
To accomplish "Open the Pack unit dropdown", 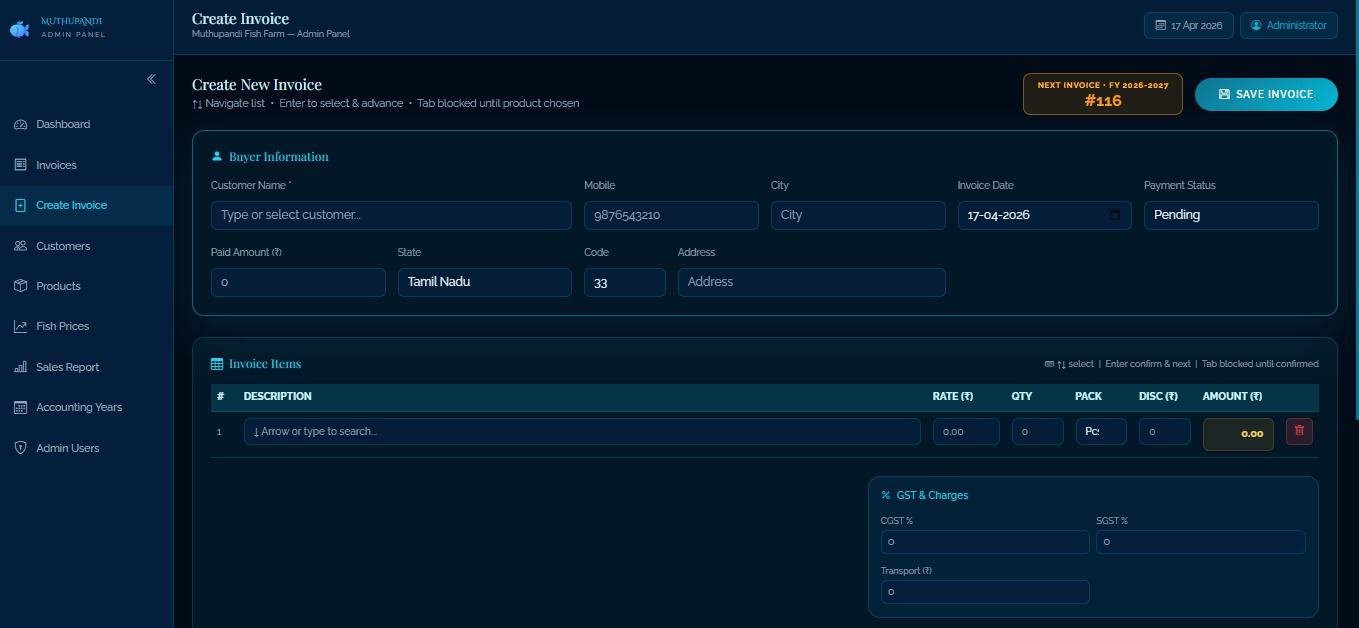I will tap(1101, 431).
